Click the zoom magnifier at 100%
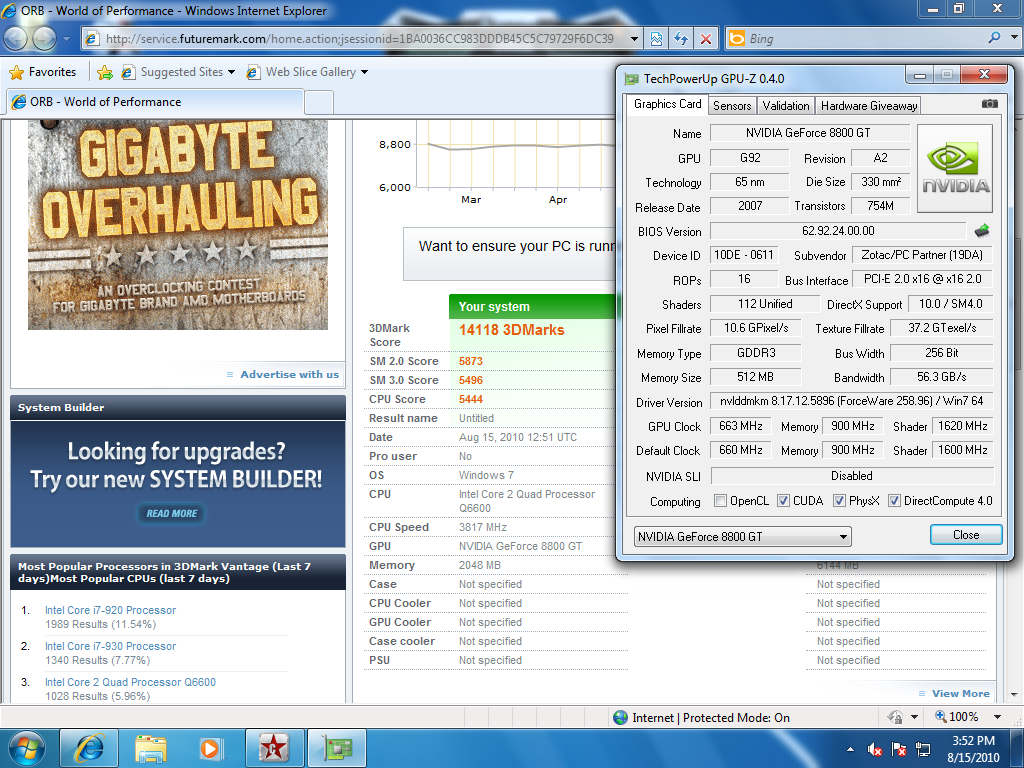 tap(940, 716)
